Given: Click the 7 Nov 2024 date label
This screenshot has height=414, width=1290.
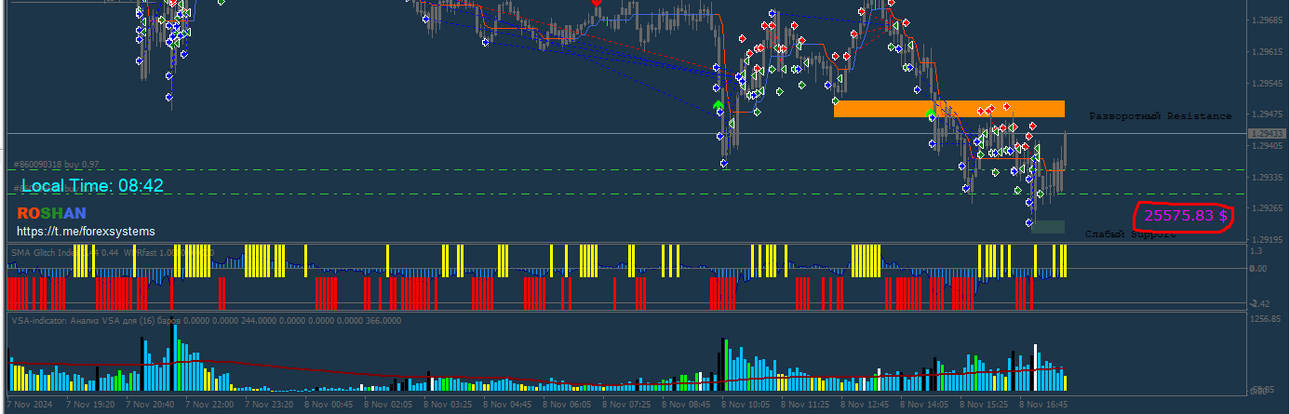Looking at the screenshot, I should 29,406.
